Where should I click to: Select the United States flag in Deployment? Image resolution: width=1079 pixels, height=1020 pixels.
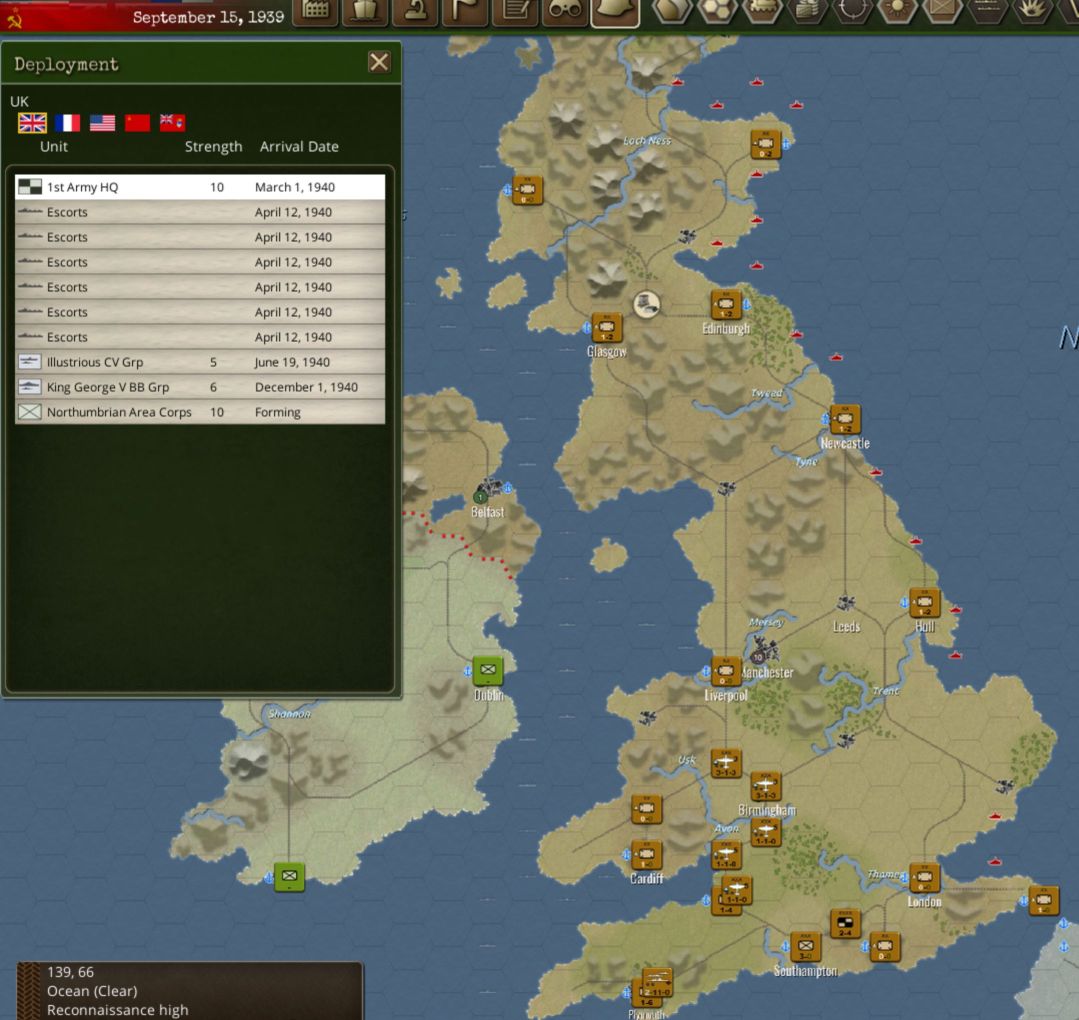(103, 123)
